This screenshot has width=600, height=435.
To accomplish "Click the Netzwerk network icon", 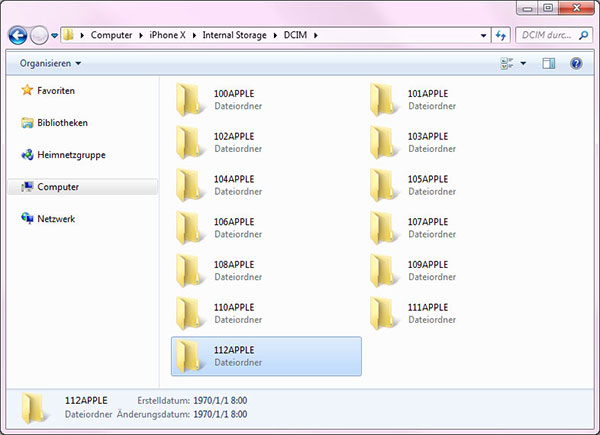I will tap(27, 218).
